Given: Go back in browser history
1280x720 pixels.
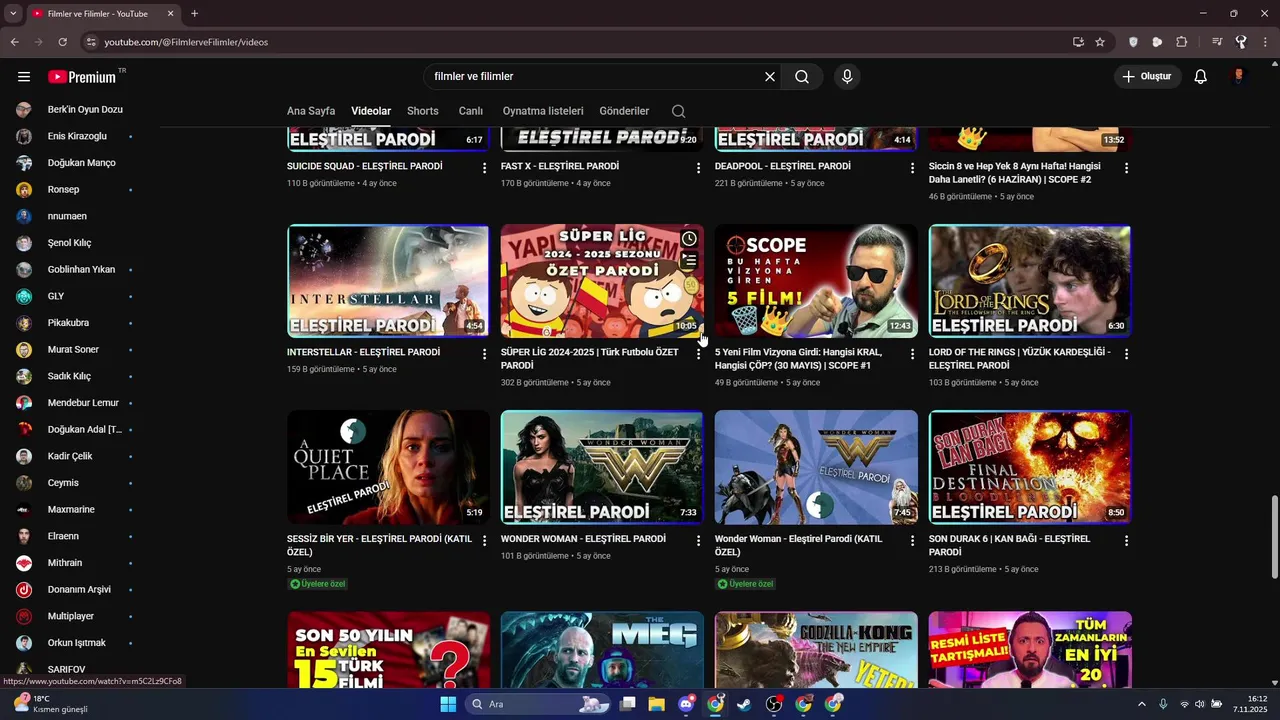Looking at the screenshot, I should point(14,42).
